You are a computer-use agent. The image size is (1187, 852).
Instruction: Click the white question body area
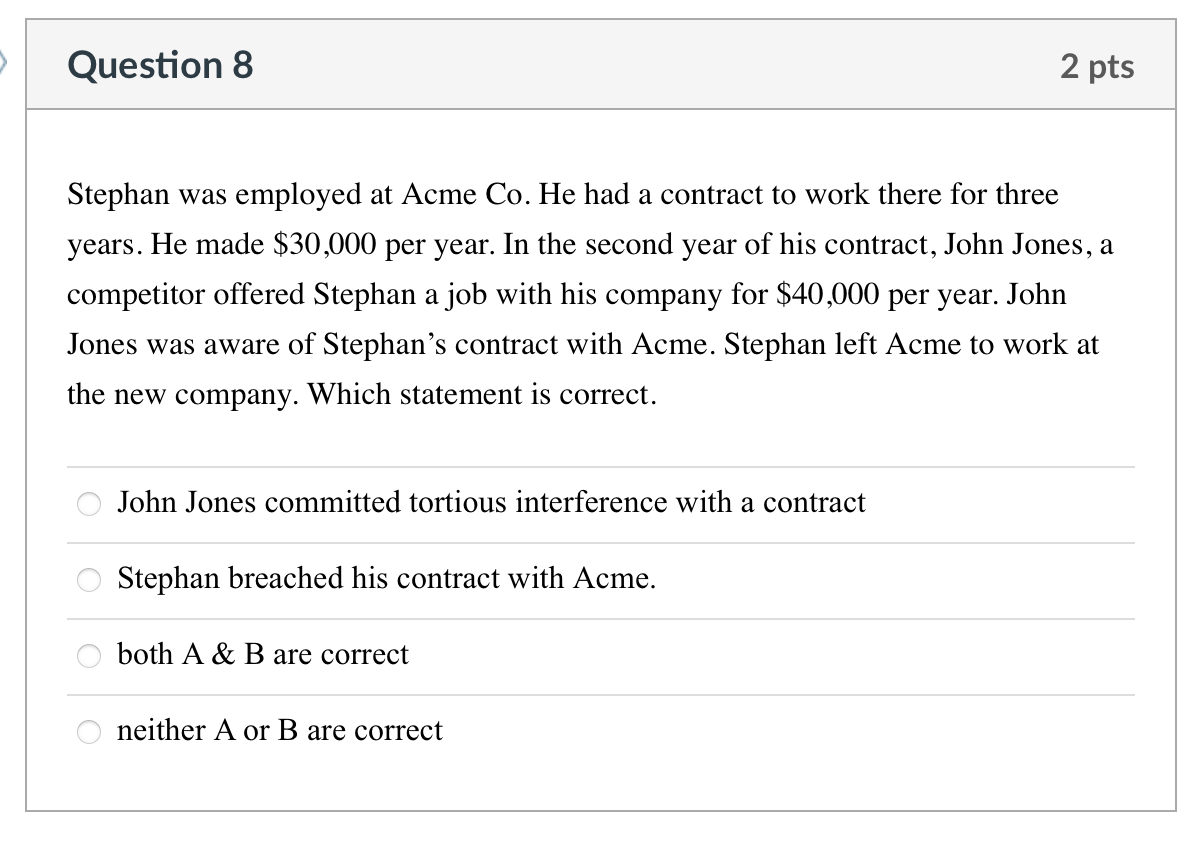(600, 435)
